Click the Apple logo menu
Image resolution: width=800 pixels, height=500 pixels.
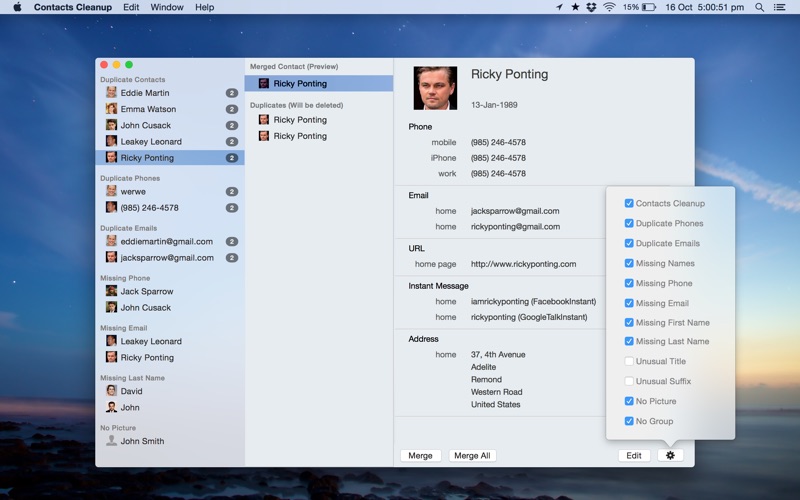pos(17,7)
